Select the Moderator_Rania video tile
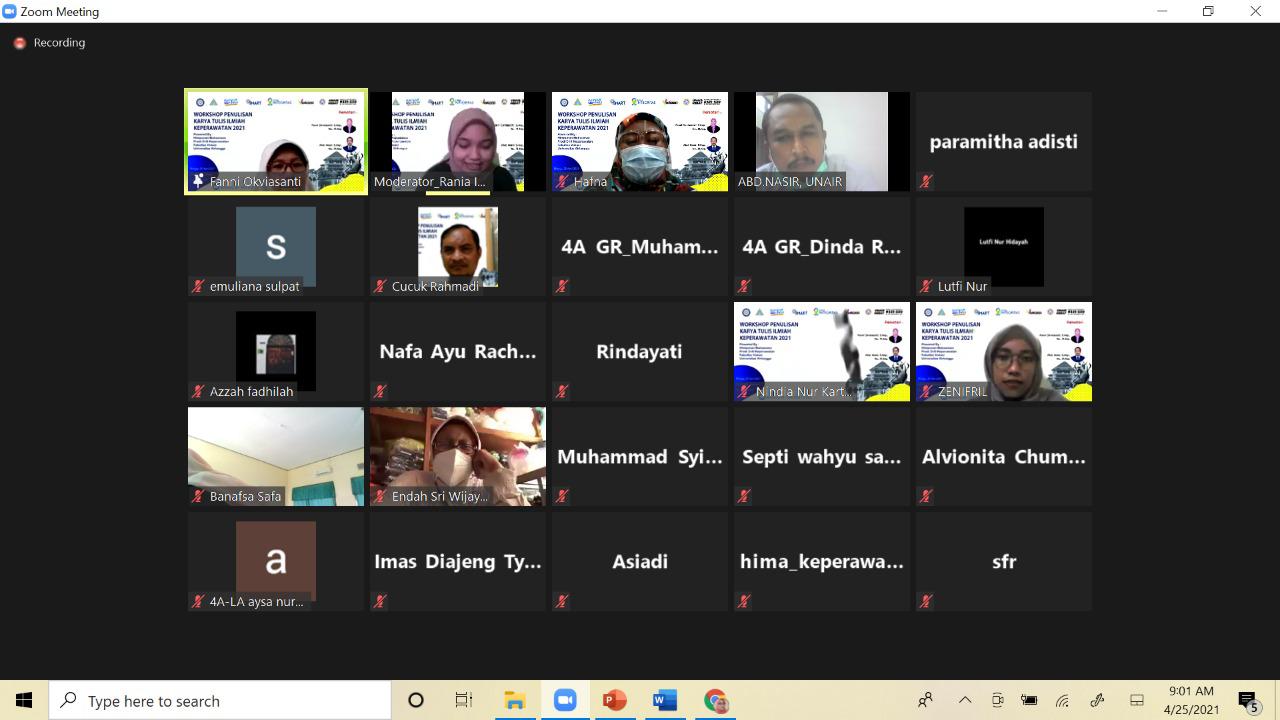This screenshot has height=720, width=1280. click(457, 141)
